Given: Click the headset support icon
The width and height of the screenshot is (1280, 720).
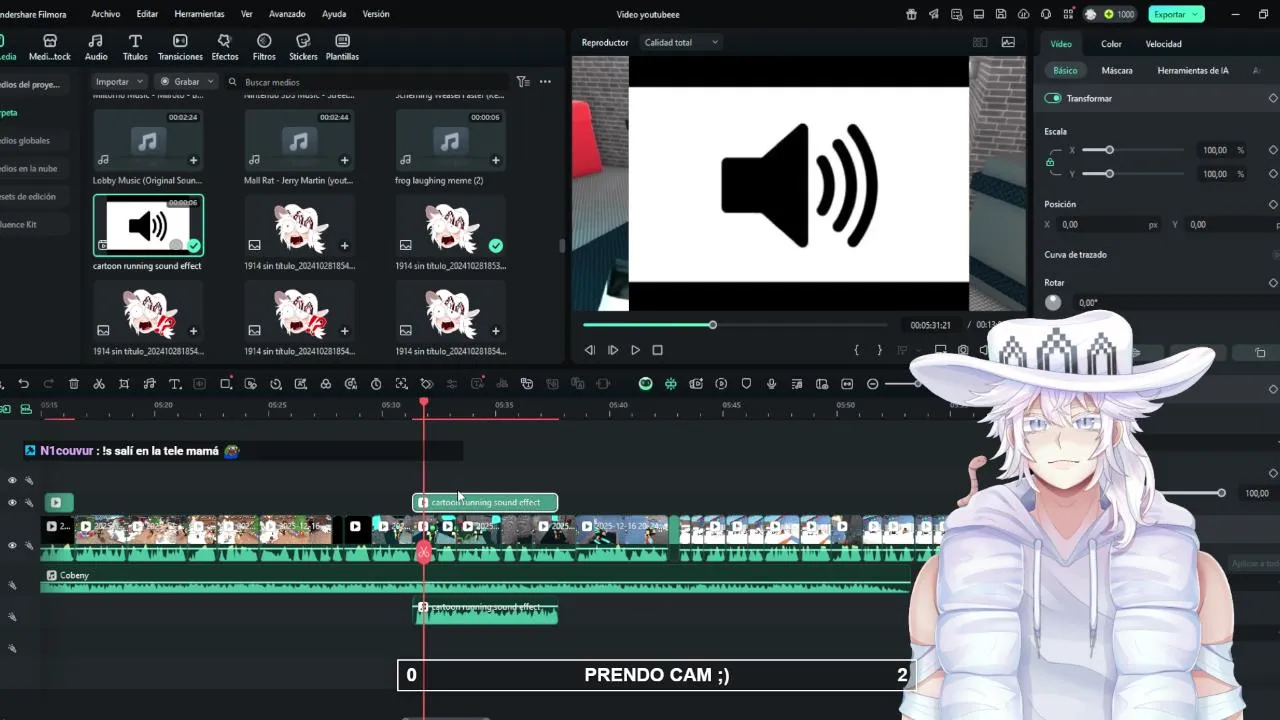Looking at the screenshot, I should [x=1045, y=14].
